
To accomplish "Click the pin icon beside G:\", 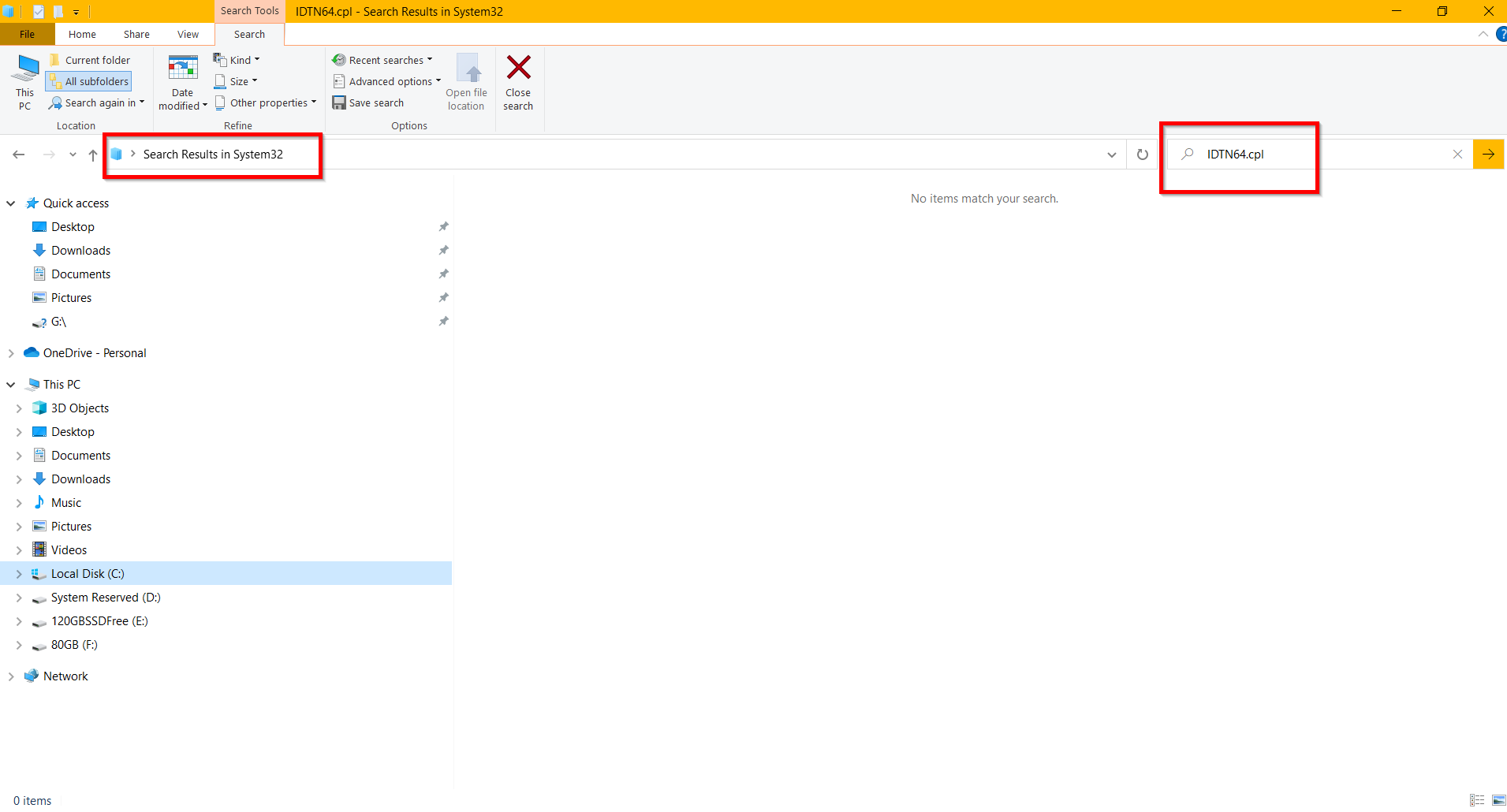I will point(444,321).
